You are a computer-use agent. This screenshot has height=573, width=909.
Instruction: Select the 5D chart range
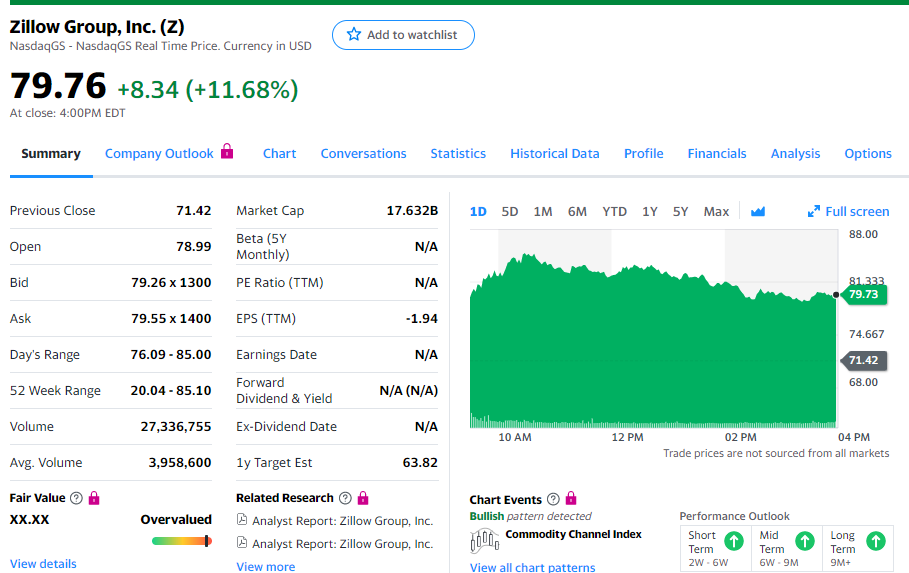point(510,211)
